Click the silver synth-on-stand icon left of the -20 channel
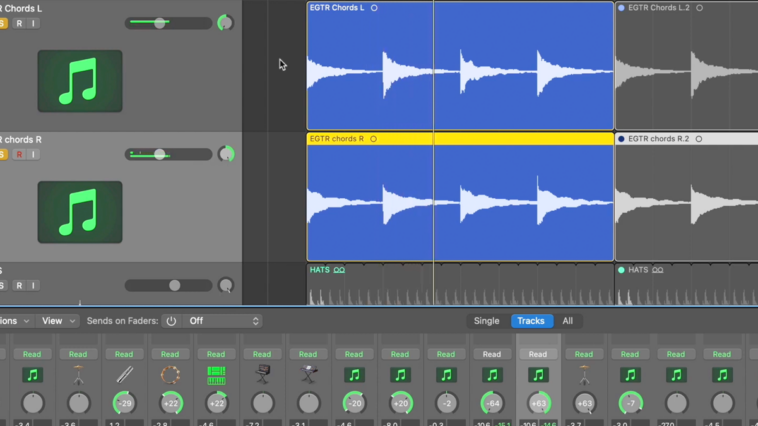Screen dimensions: 758x426 point(308,375)
